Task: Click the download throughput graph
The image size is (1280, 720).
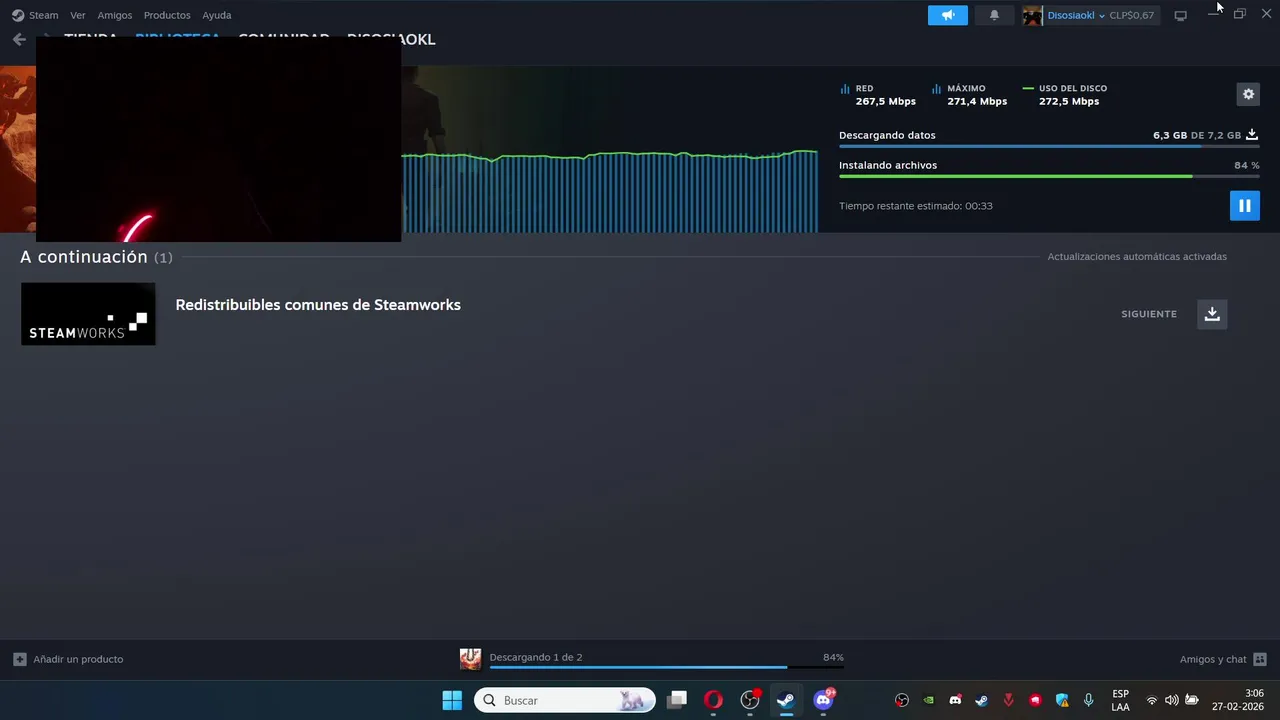Action: pyautogui.click(x=610, y=191)
